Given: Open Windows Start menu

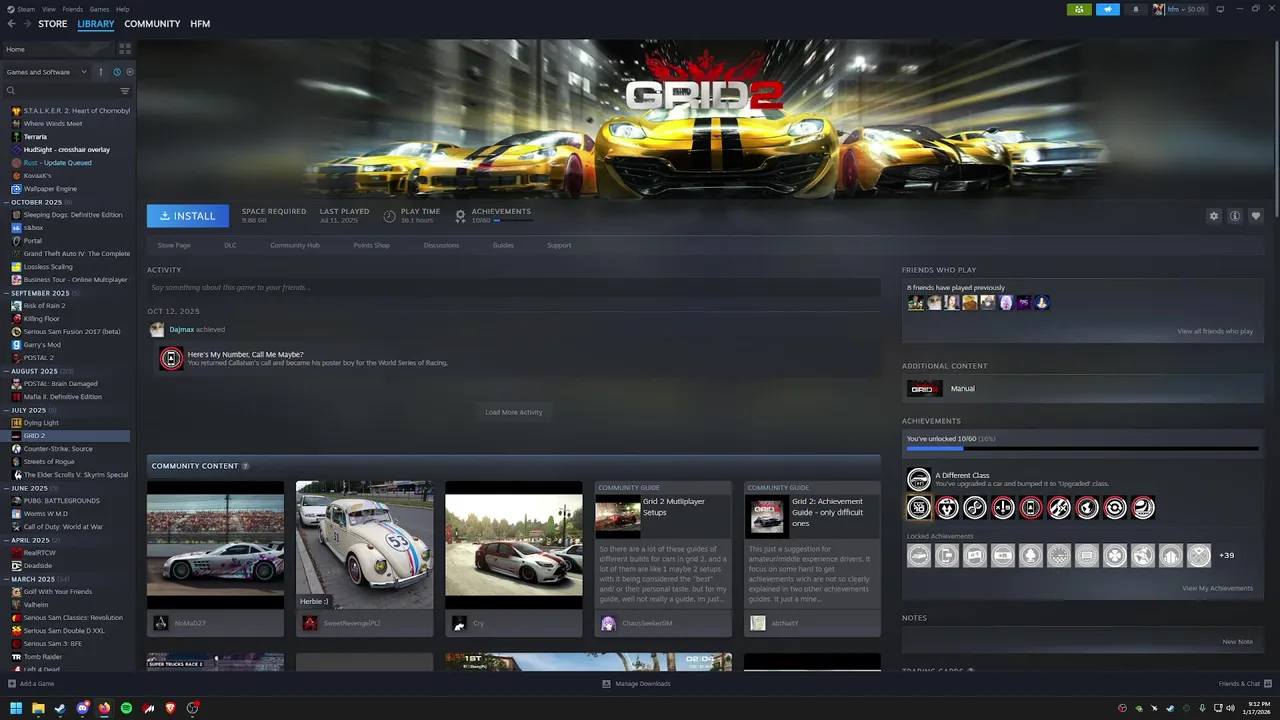Looking at the screenshot, I should coord(16,708).
